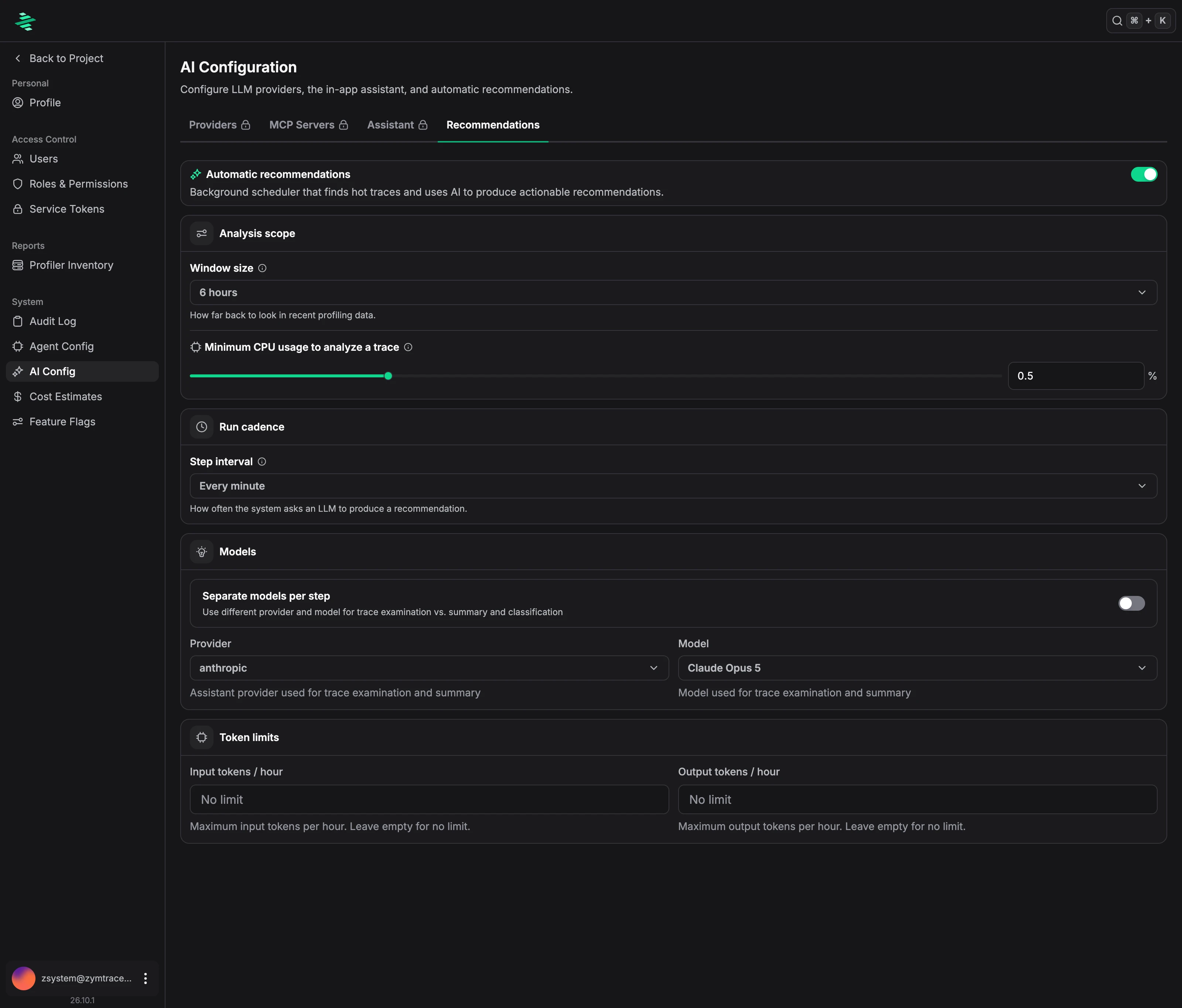Click the Analysis scope sliders icon

[x=201, y=233]
